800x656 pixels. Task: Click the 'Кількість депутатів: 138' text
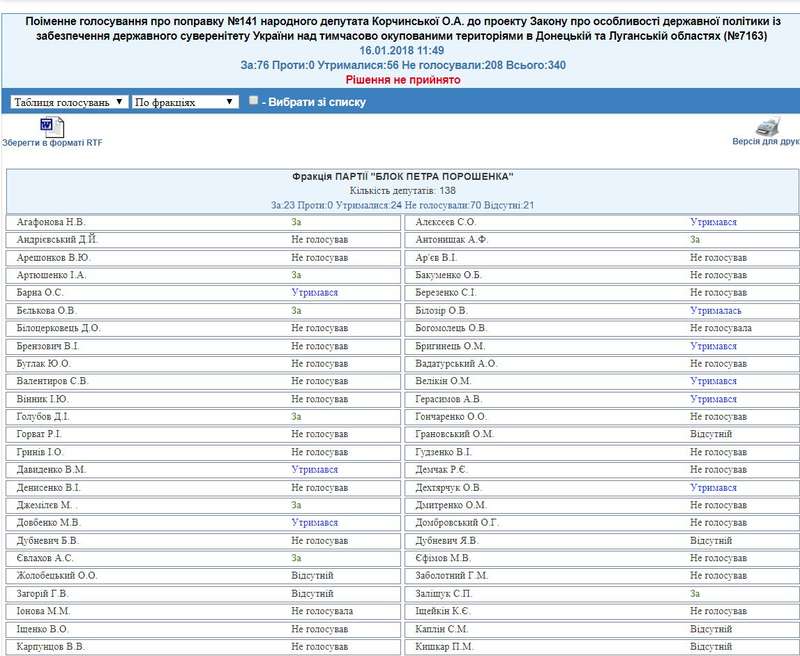tap(403, 190)
